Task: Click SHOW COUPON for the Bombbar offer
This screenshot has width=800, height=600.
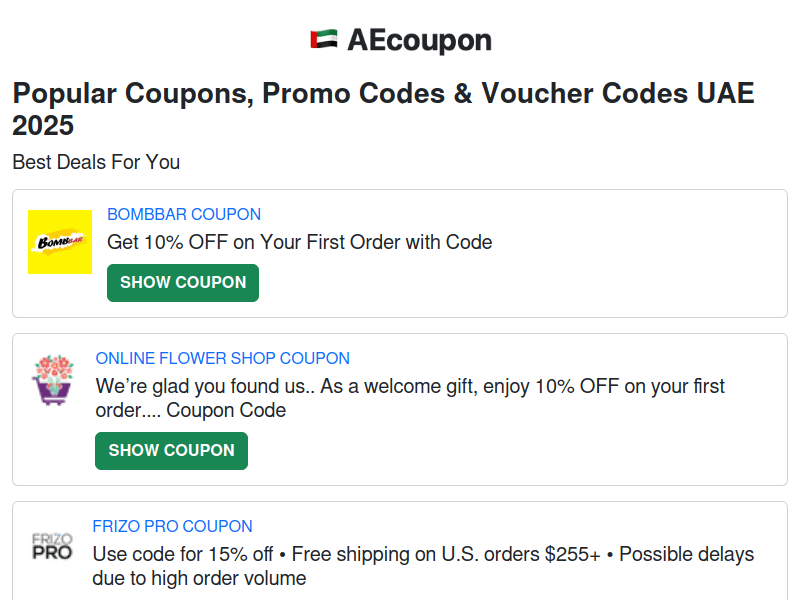Action: point(182,282)
